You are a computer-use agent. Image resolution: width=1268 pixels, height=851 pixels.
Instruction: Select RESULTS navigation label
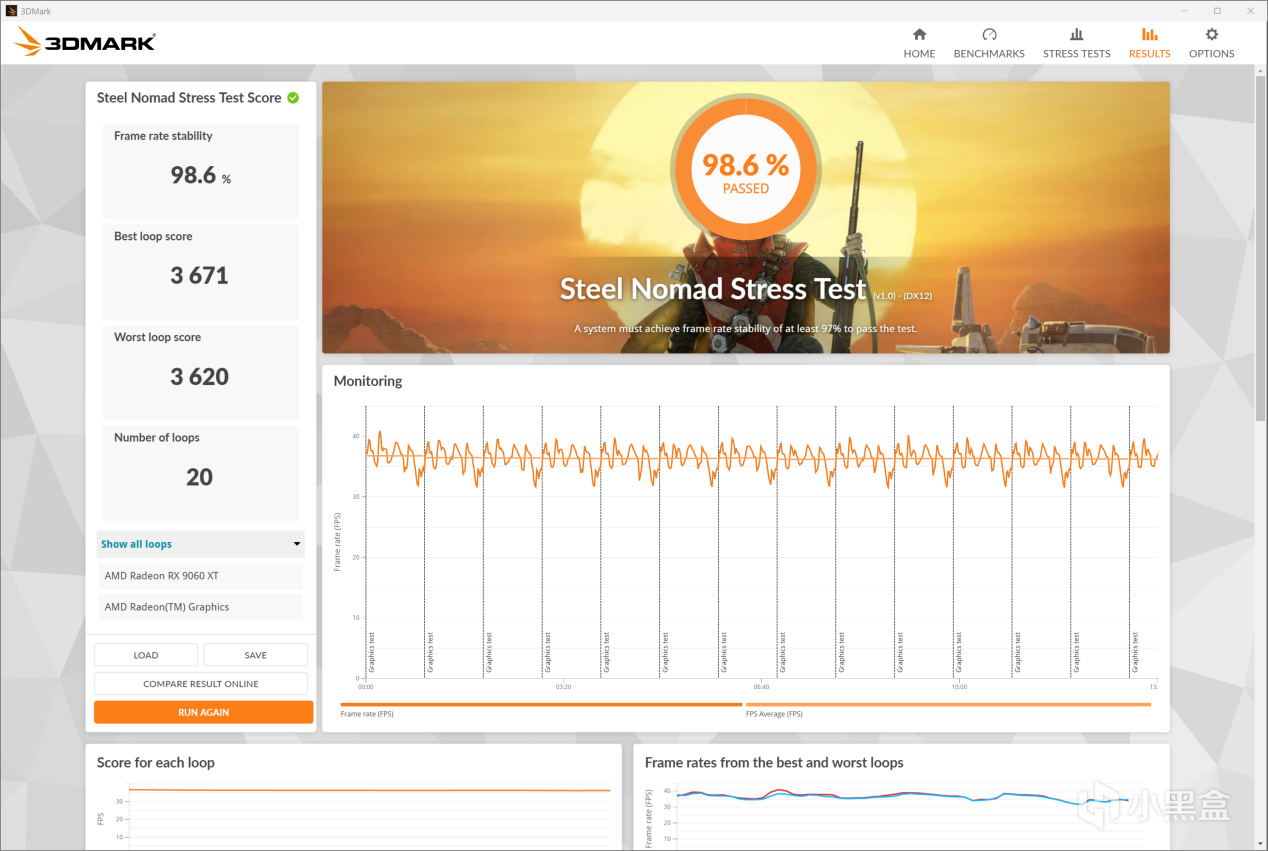coord(1149,54)
